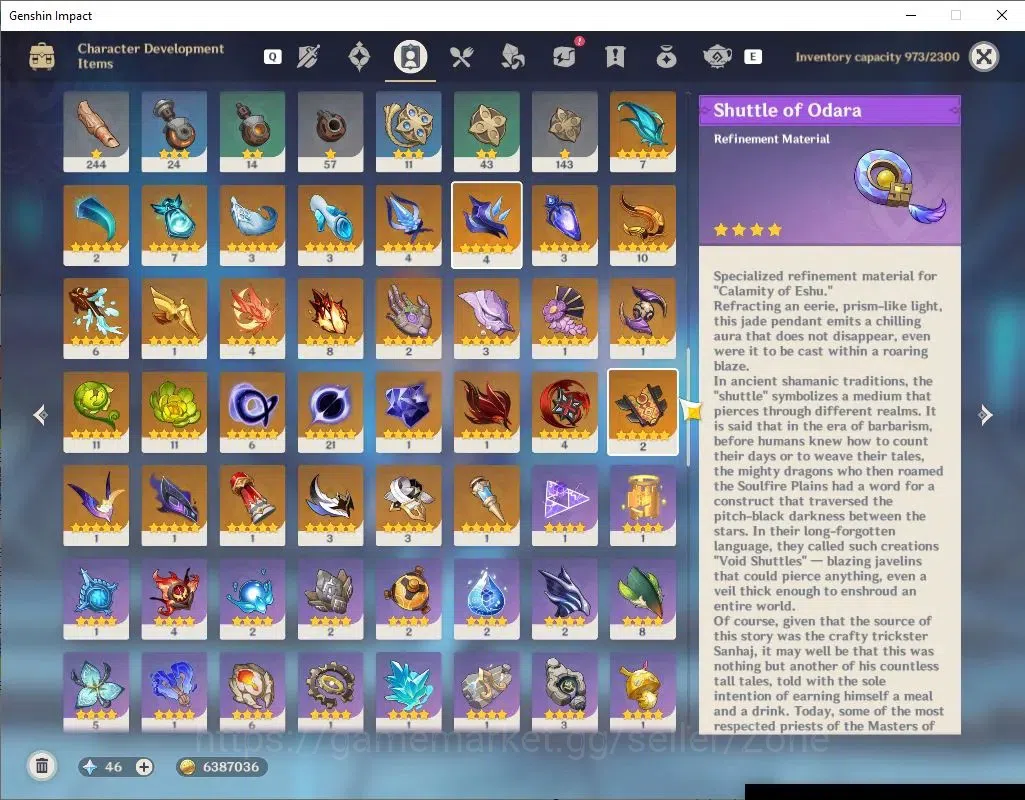Select the one-star pot item count 57
The width and height of the screenshot is (1025, 800).
(330, 131)
